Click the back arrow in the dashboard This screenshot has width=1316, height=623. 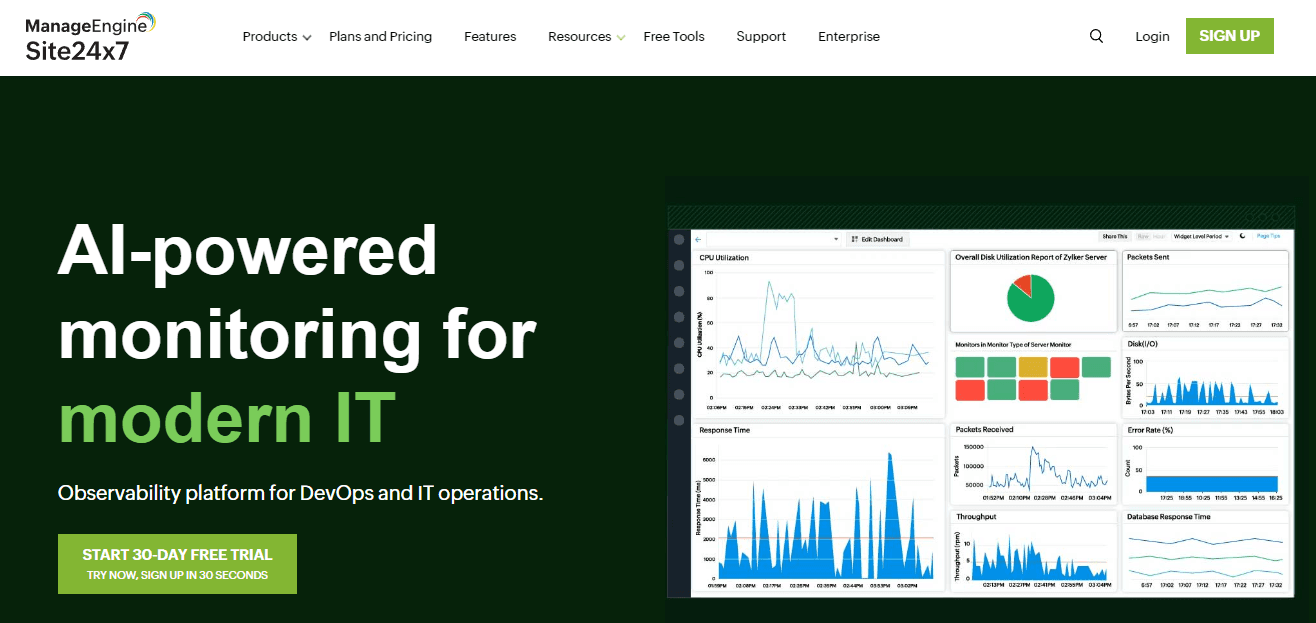tap(699, 239)
